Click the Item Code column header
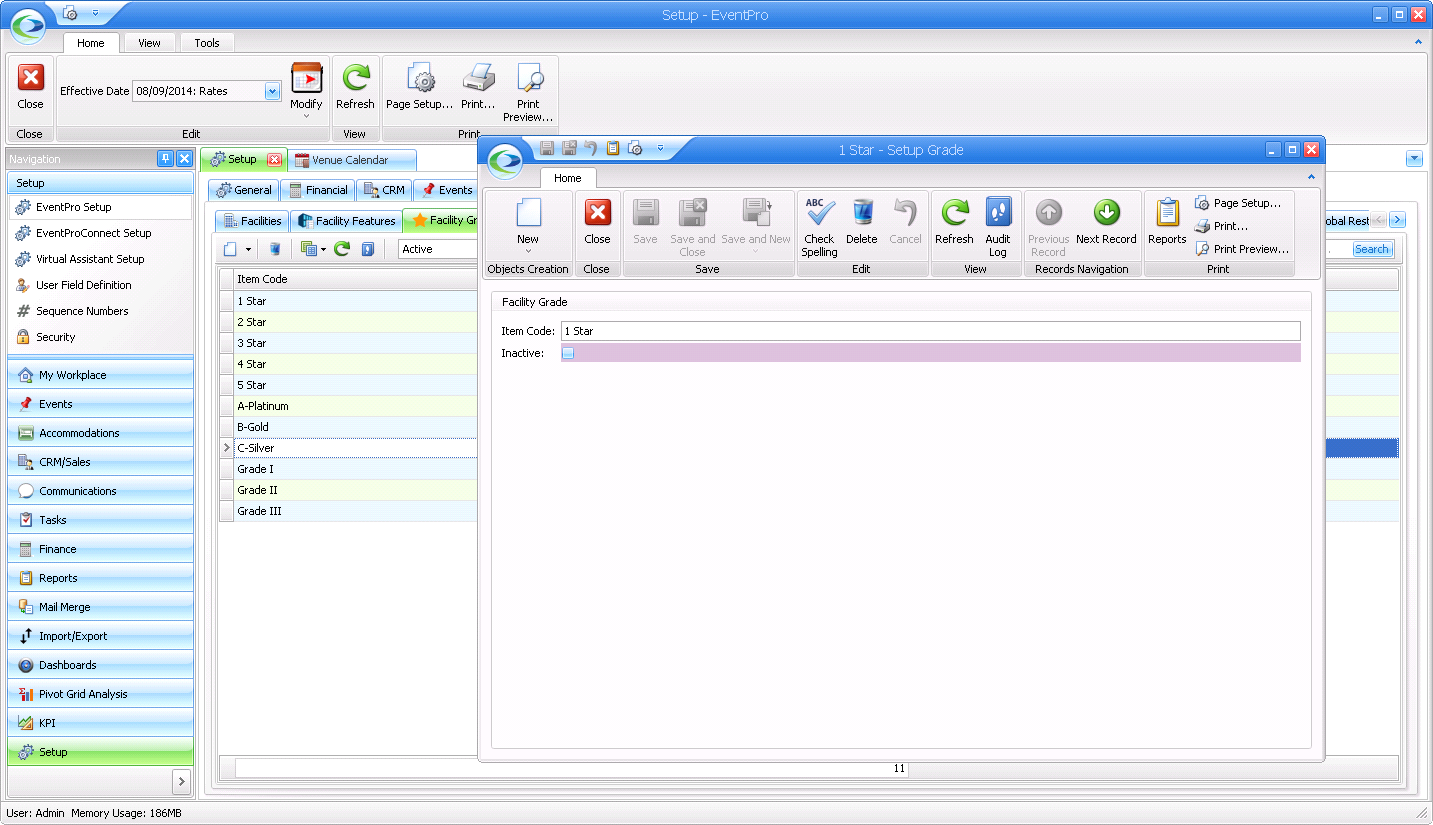Image resolution: width=1433 pixels, height=825 pixels. coord(355,279)
